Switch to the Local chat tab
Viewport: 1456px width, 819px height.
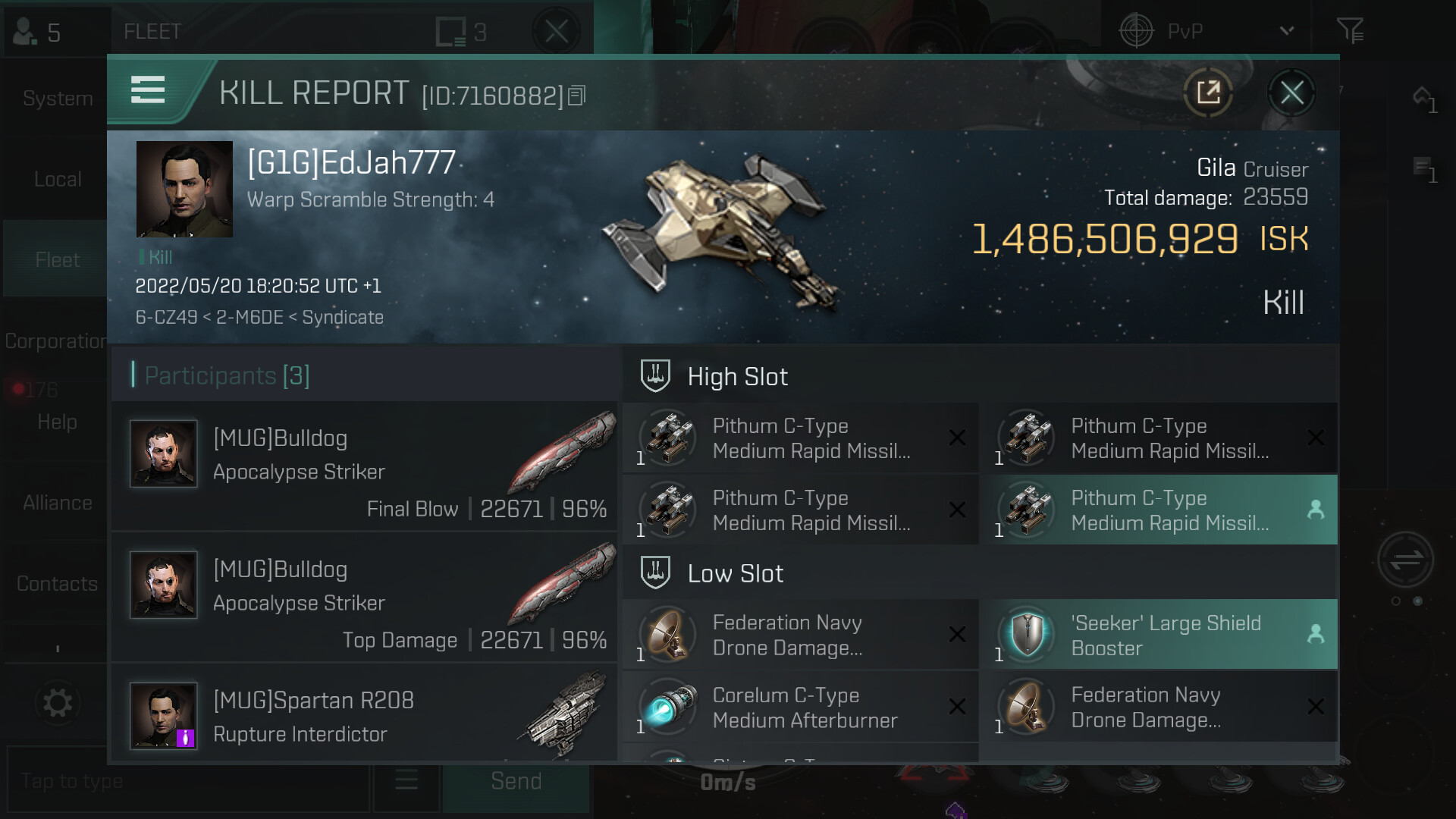(x=58, y=179)
